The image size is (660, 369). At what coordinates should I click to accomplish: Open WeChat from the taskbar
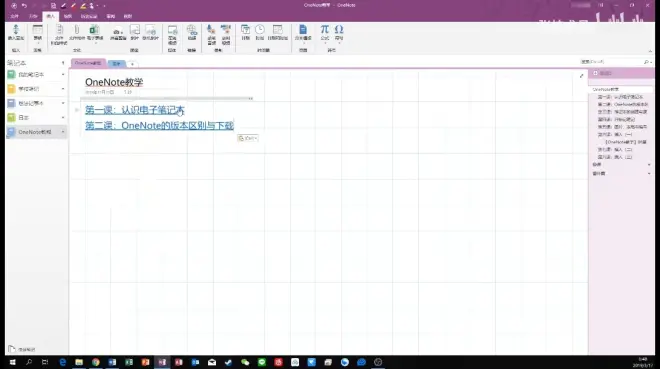(x=245, y=362)
